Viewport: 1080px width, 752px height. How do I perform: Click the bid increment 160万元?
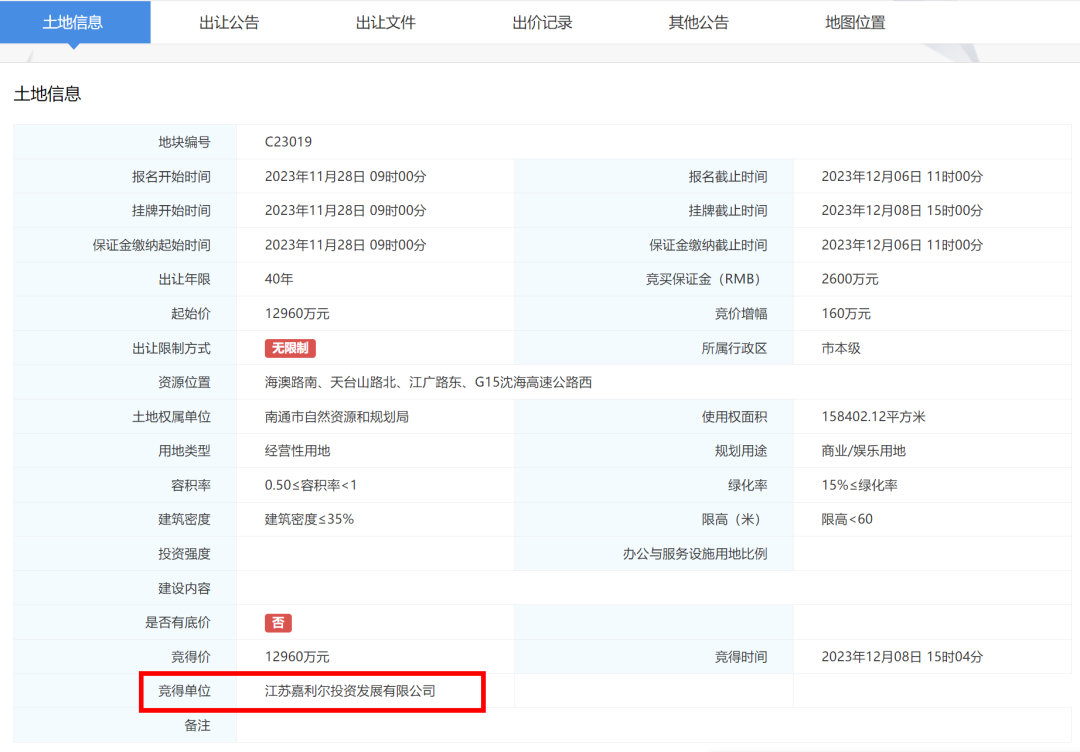(x=846, y=314)
